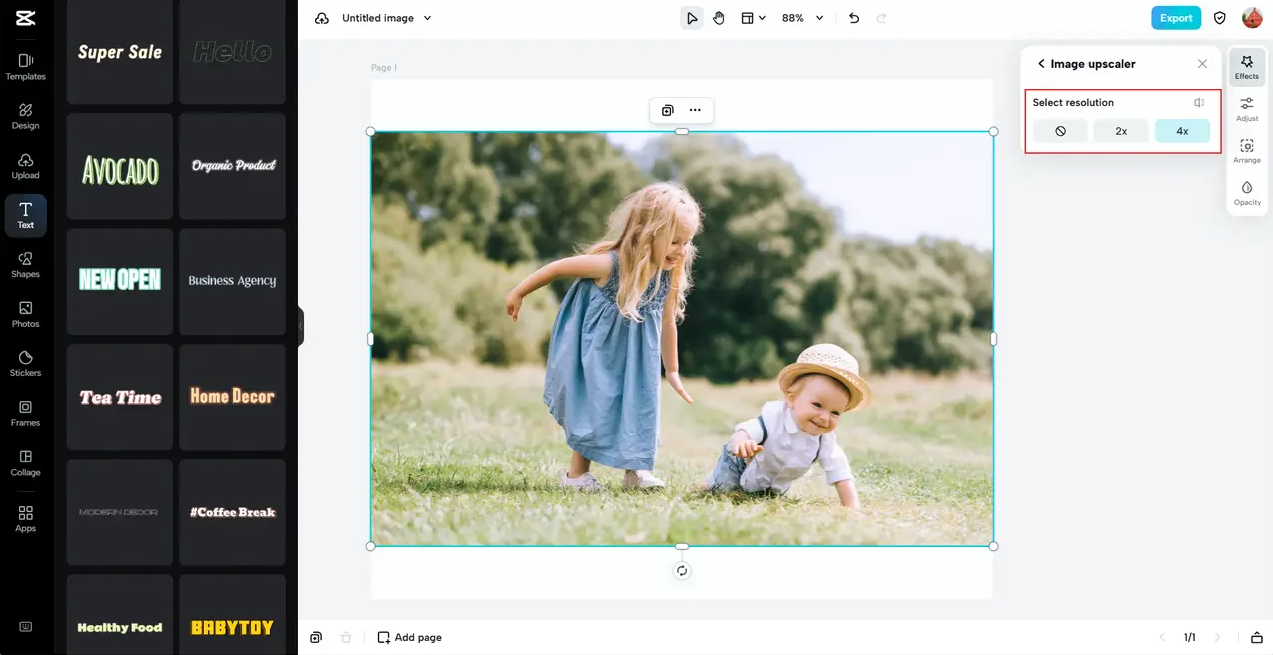Choose the Super Sale text style
Viewport: 1273px width, 655px height.
point(120,52)
